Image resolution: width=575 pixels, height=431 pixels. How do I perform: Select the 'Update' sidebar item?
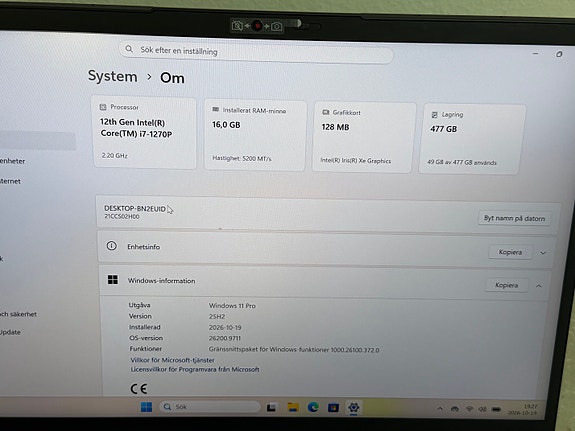(10, 332)
